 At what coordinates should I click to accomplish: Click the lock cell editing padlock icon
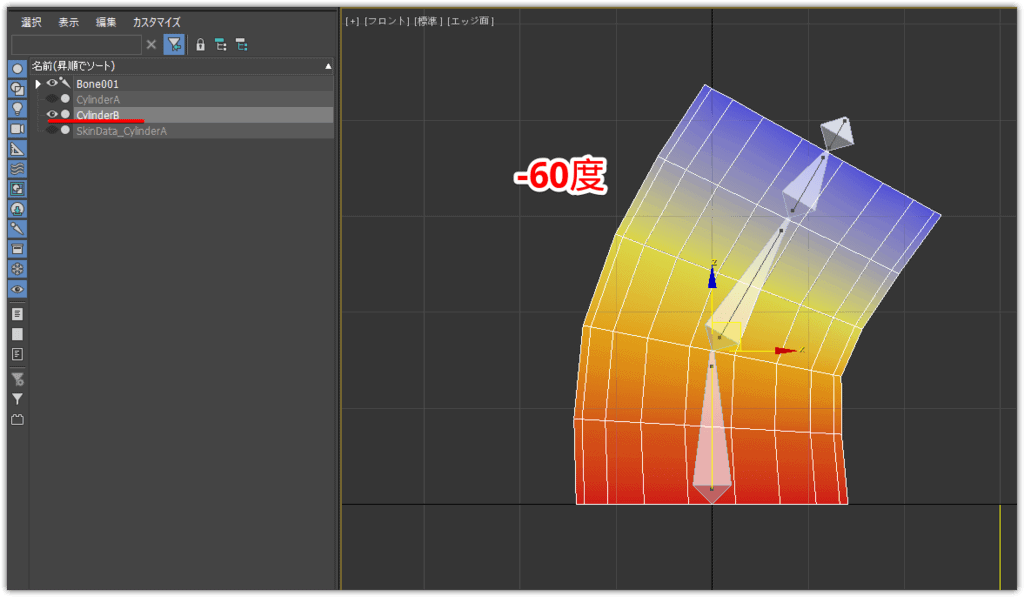(200, 45)
